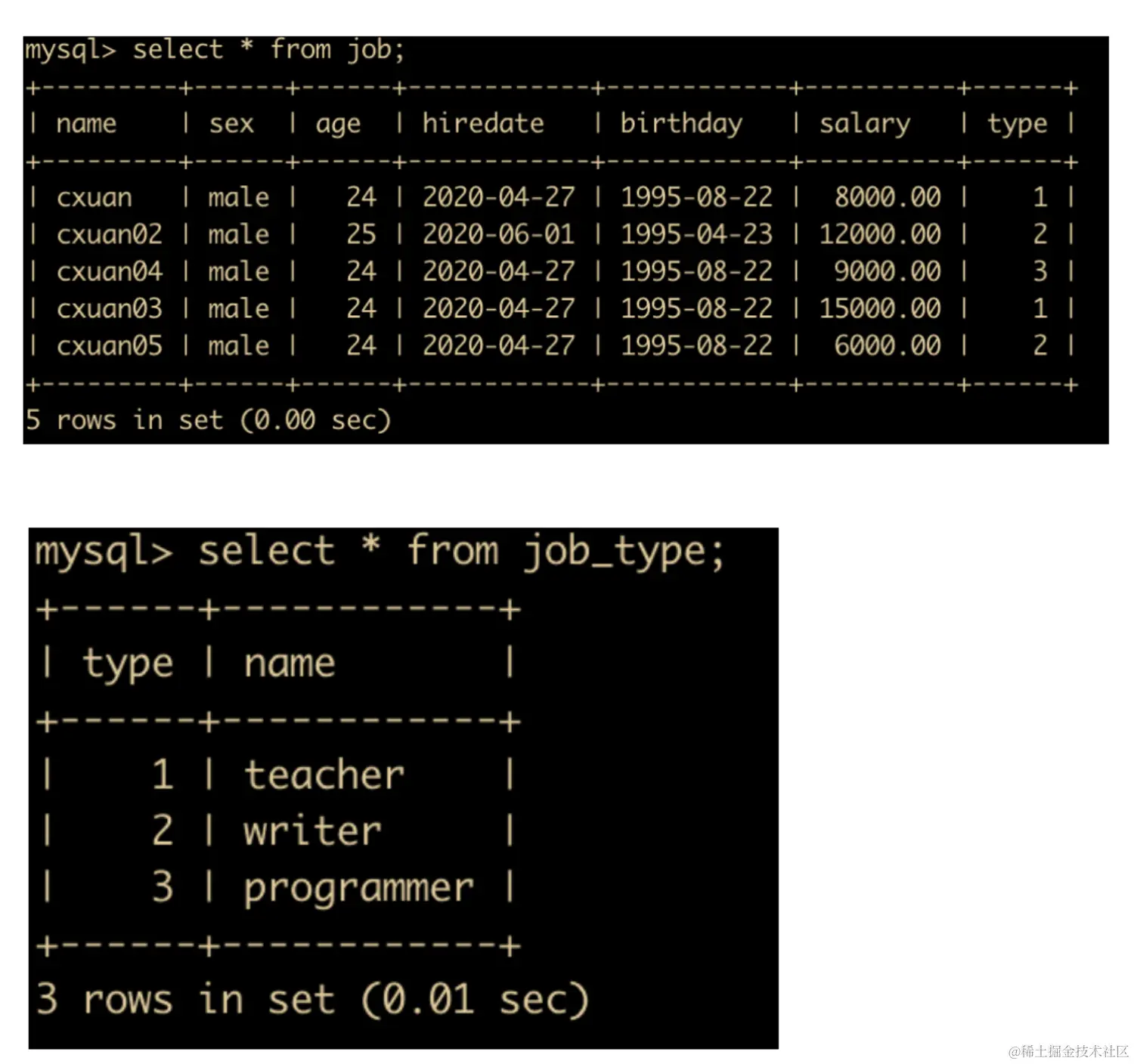The width and height of the screenshot is (1134, 1064).
Task: Click the 'select * from job;' command line
Action: (x=215, y=50)
